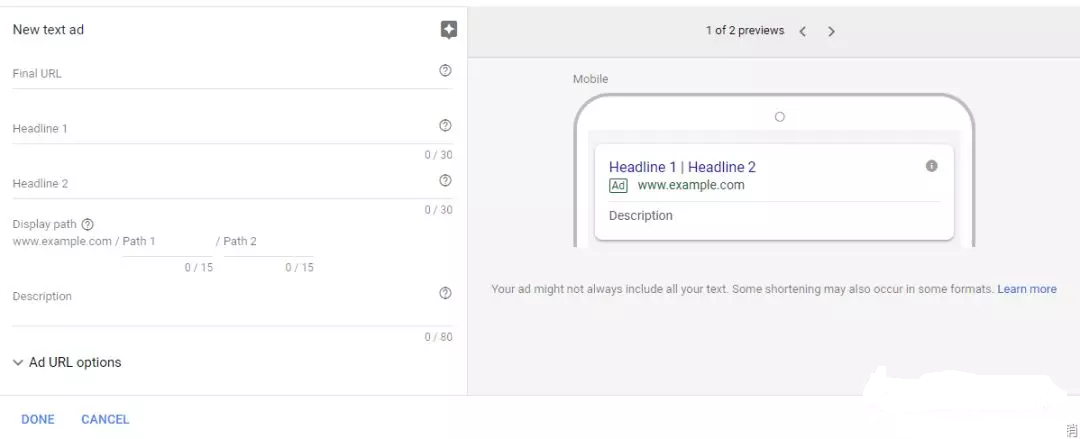Show the next ad preview
Screen dimensions: 1080x439
[x=831, y=31]
